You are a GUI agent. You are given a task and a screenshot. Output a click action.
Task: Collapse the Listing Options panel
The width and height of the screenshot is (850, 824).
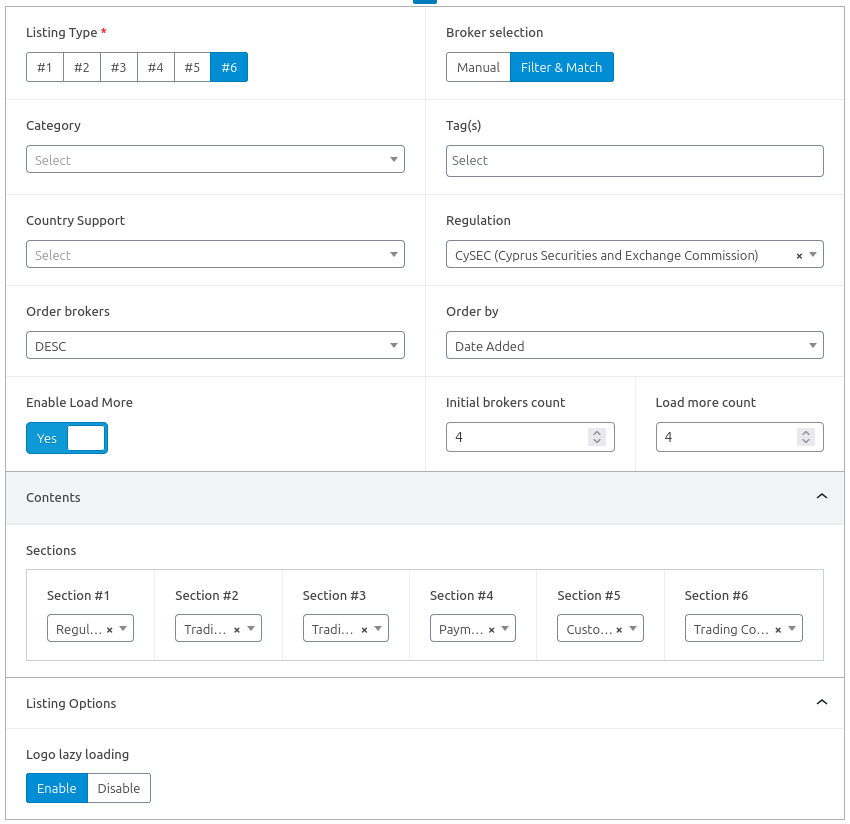coord(822,703)
